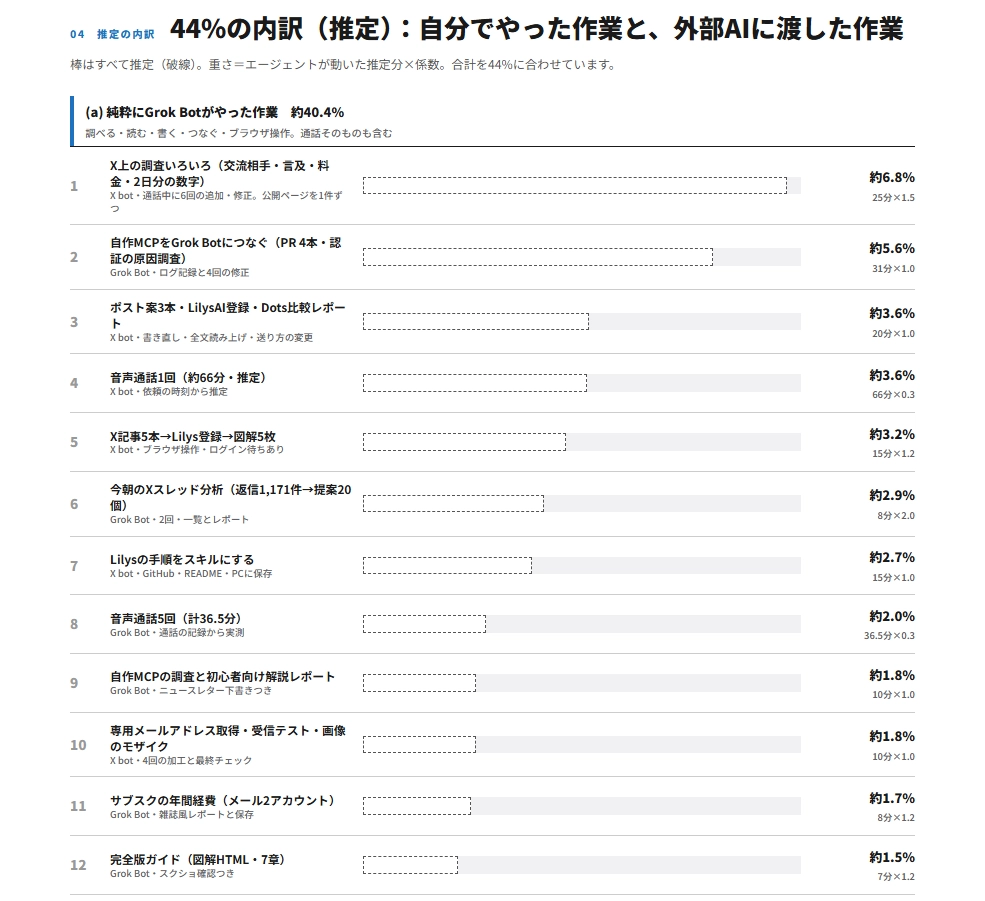The image size is (985, 901).
Task: Click the note X bot・GitHub・README・PCに保存
Action: [x=191, y=574]
